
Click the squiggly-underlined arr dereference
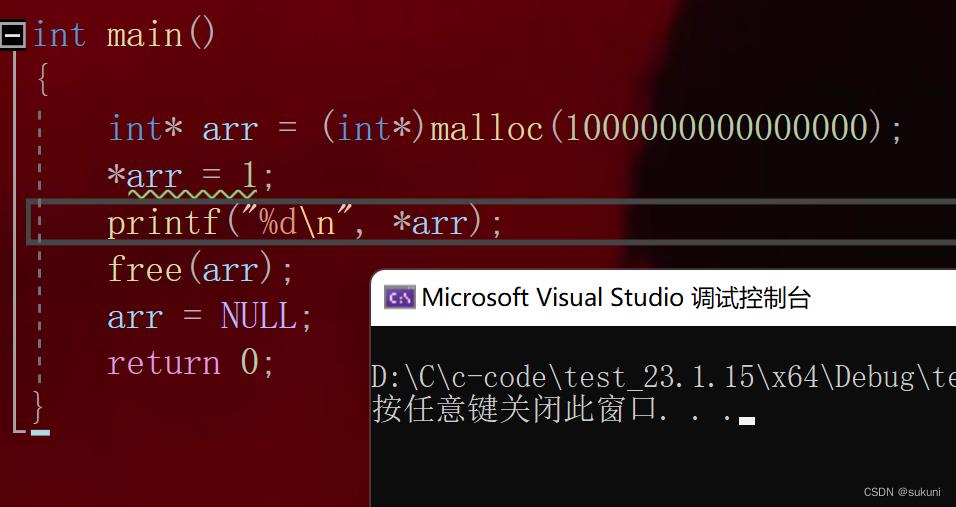(154, 176)
